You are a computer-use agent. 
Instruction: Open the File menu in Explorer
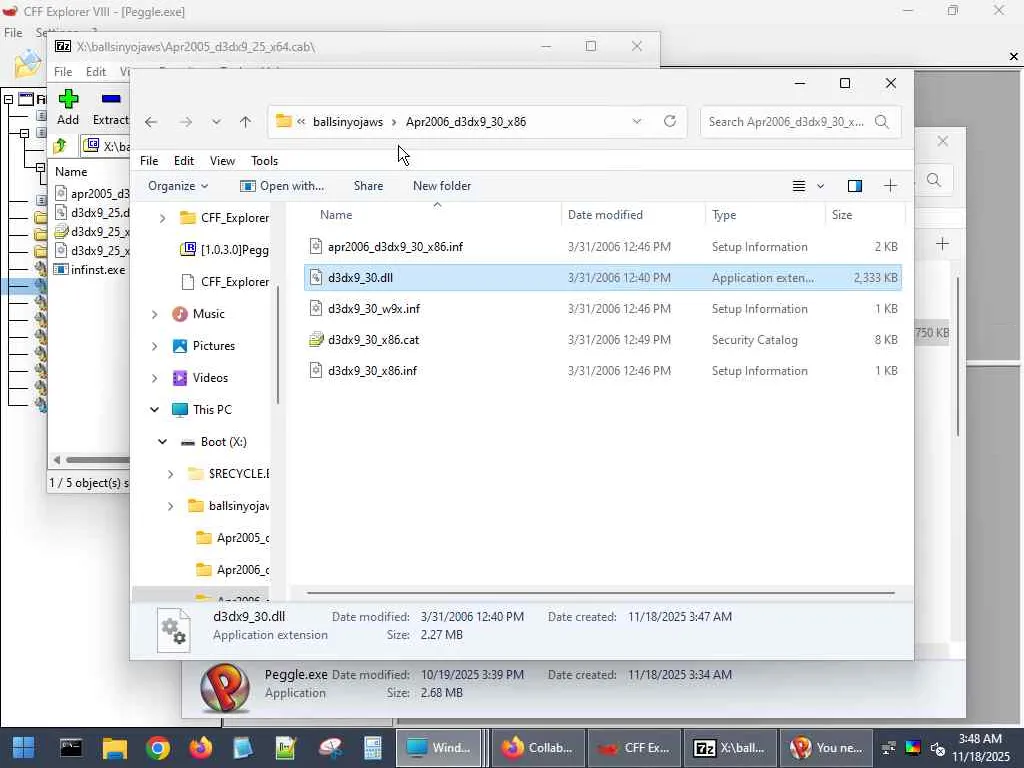149,161
